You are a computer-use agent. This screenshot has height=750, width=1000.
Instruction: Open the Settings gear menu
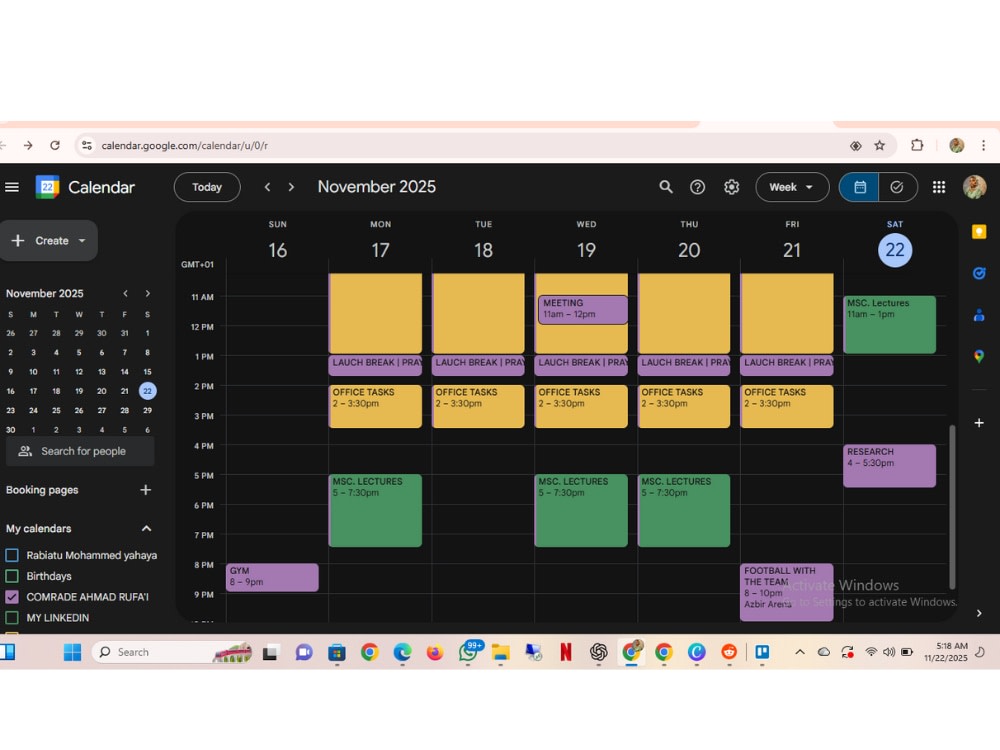click(732, 187)
